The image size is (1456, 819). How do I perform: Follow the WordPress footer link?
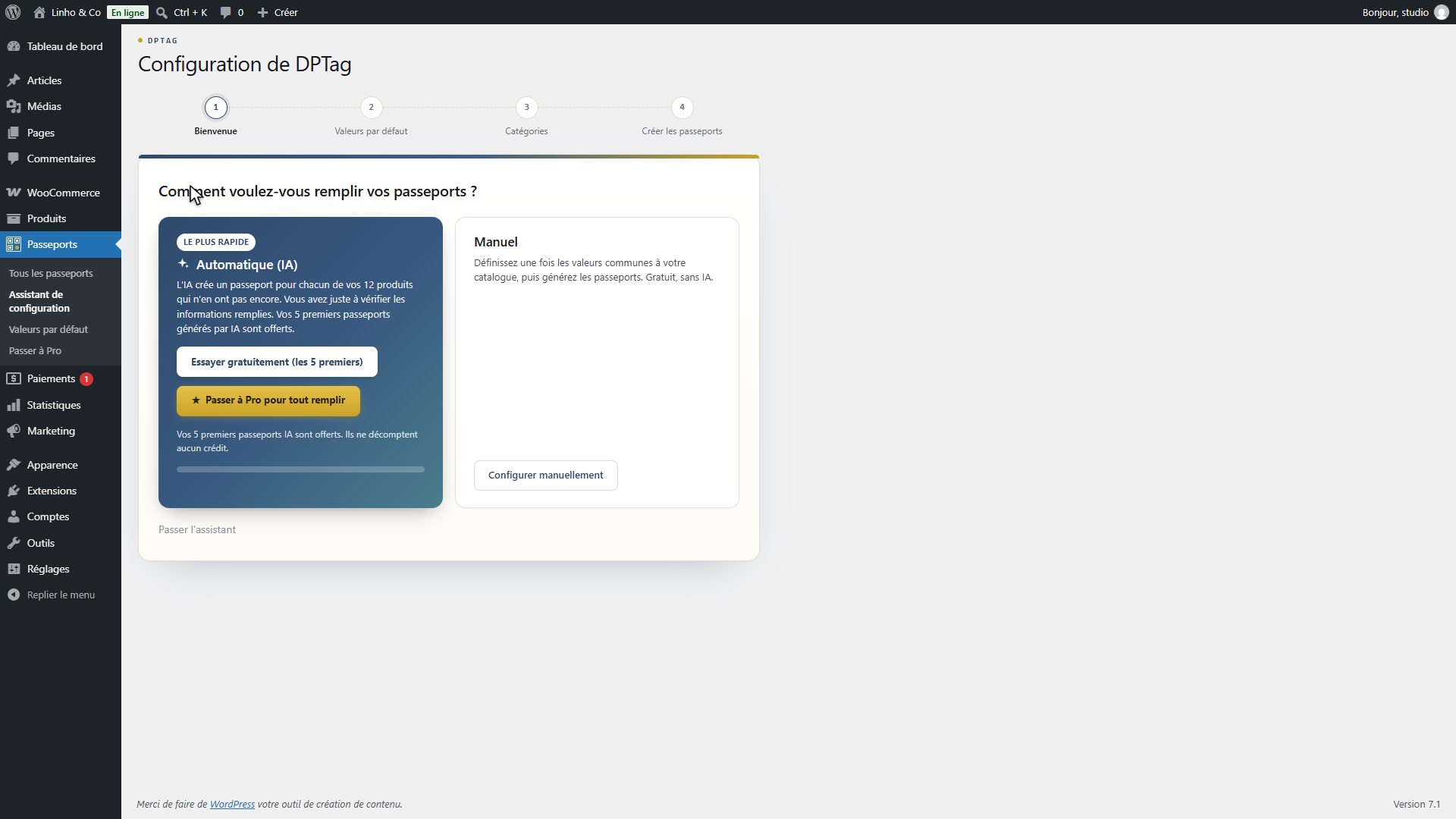point(232,805)
